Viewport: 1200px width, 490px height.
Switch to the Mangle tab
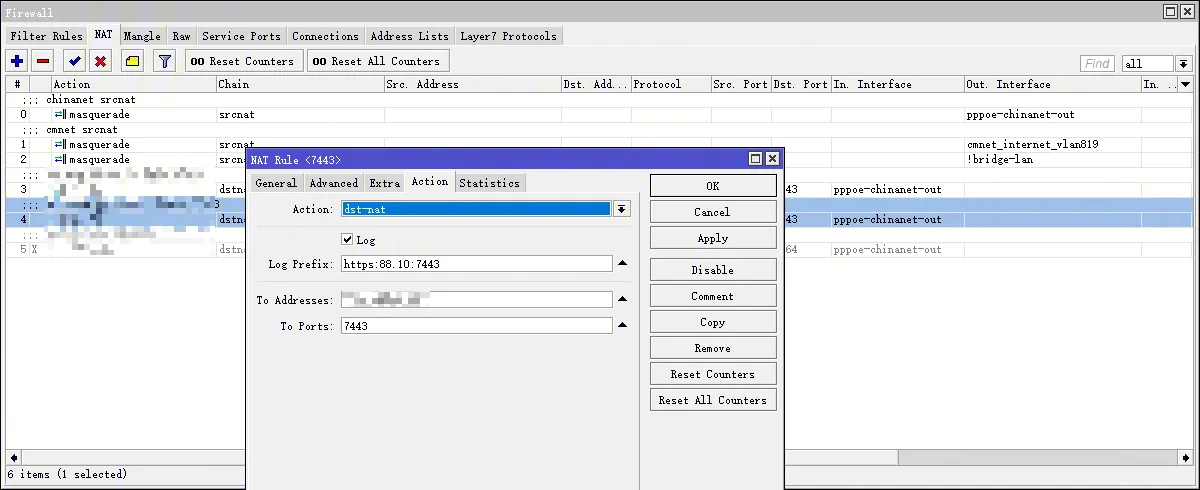click(x=142, y=36)
